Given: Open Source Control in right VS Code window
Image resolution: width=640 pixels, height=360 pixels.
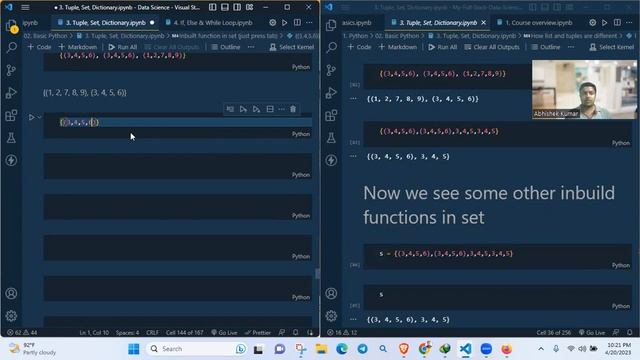Looking at the screenshot, I should click(x=331, y=70).
